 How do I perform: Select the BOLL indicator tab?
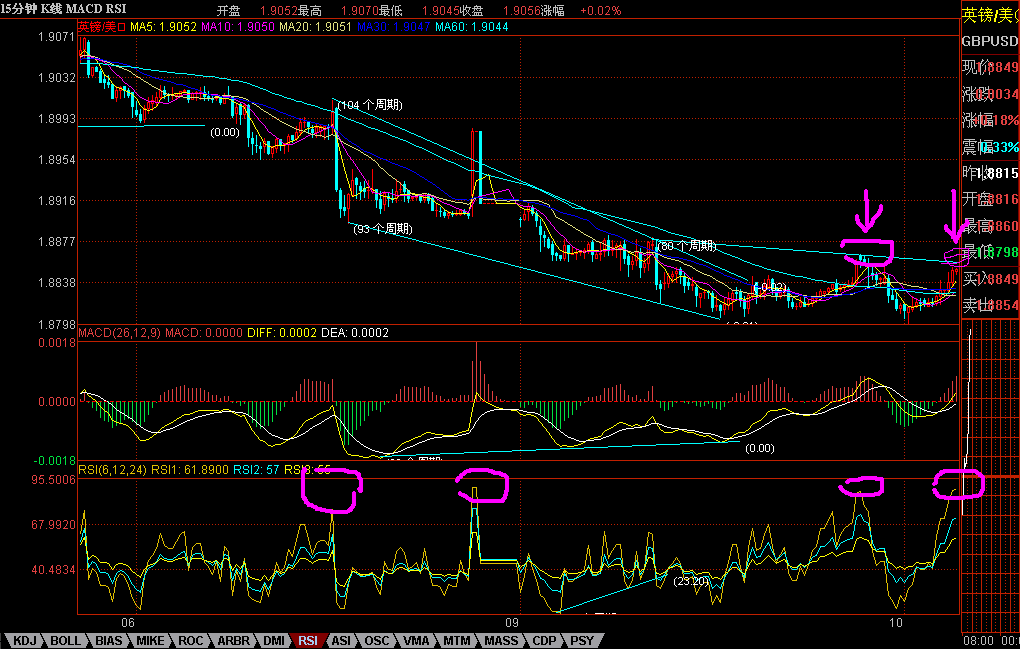click(66, 640)
